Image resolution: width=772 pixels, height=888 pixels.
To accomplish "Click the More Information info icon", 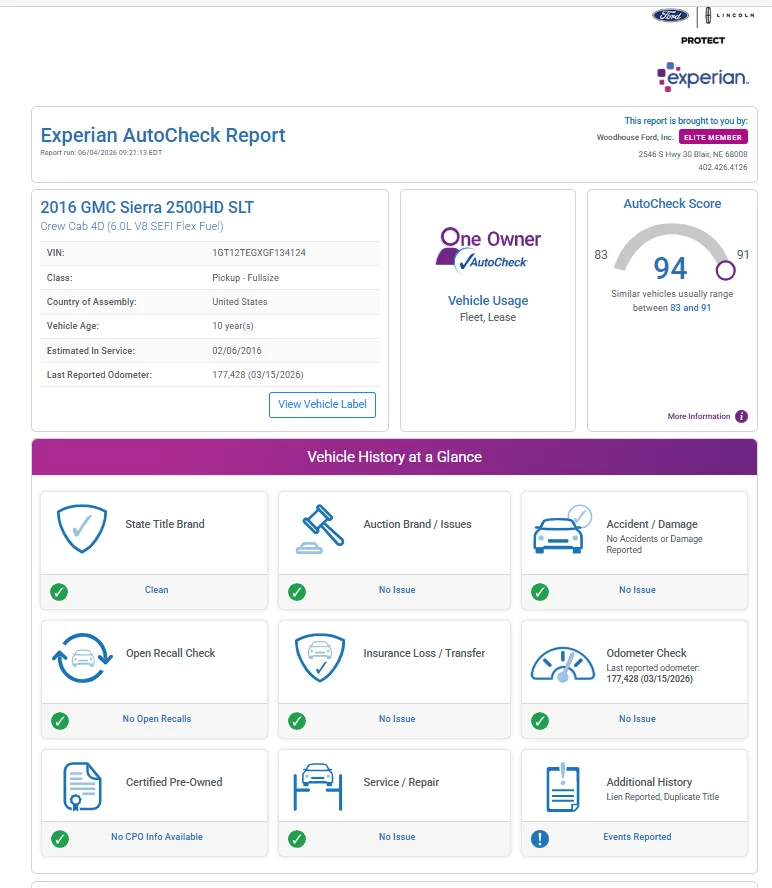I will (x=741, y=416).
